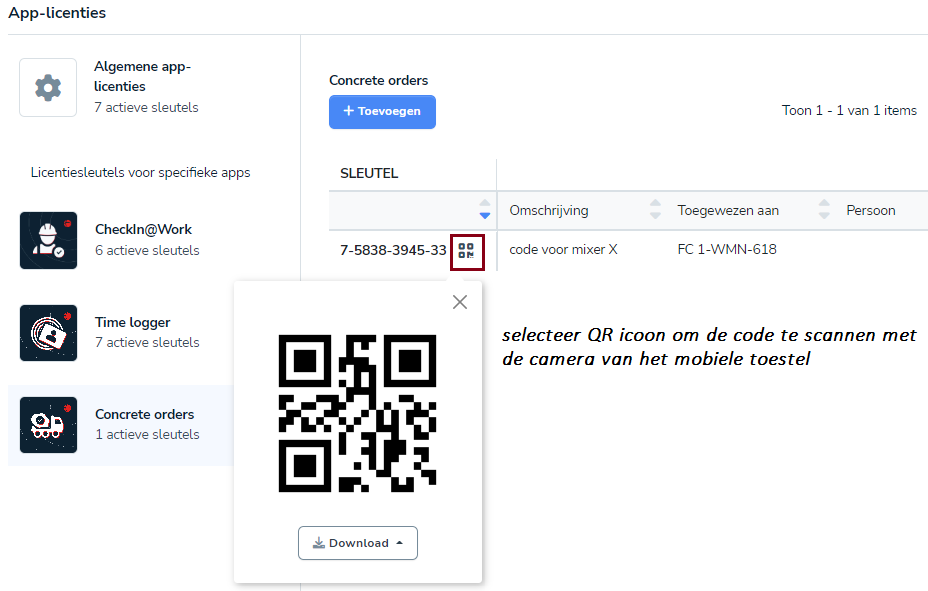The height and width of the screenshot is (591, 928).
Task: Click '7 actieve sleutels' under Time logger
Action: pos(147,343)
